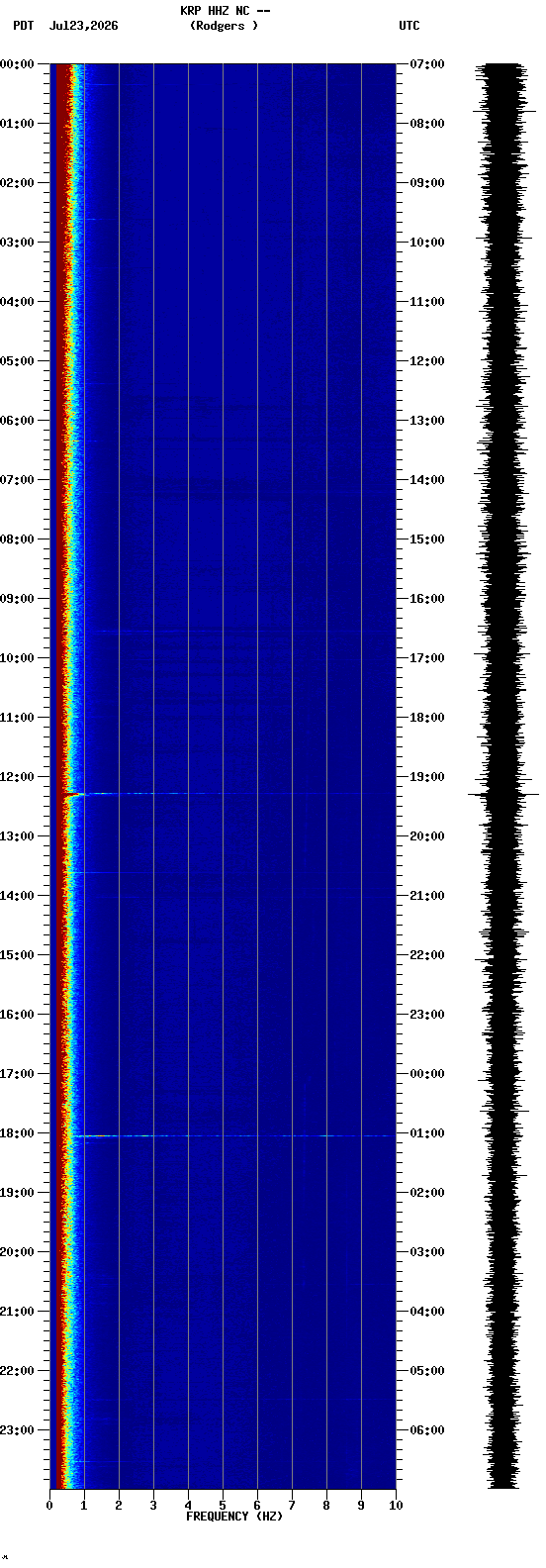Screen dimensions: 546x1568
Task: Click the frequency axis tick '10'
Action: (x=396, y=1506)
